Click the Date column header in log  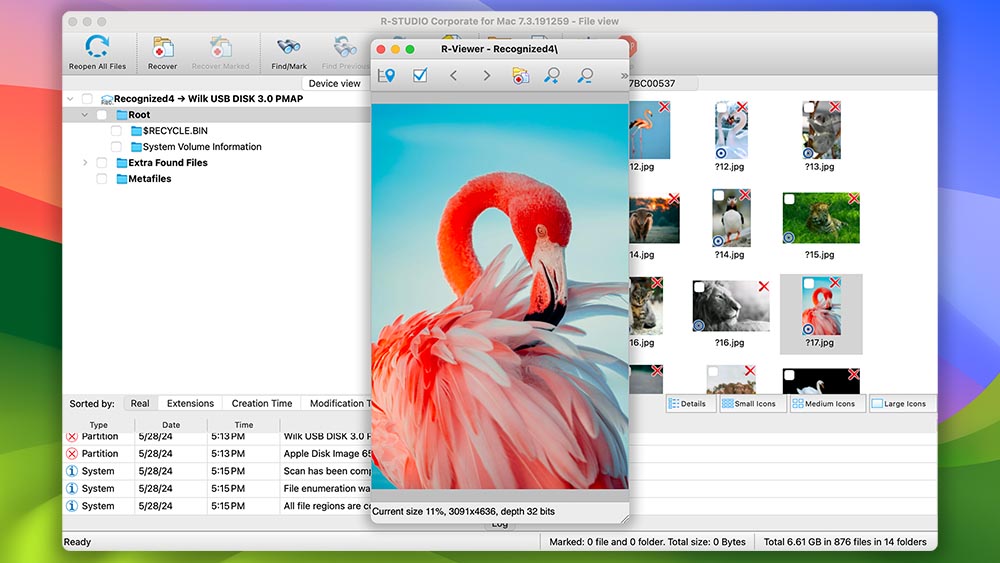(171, 425)
